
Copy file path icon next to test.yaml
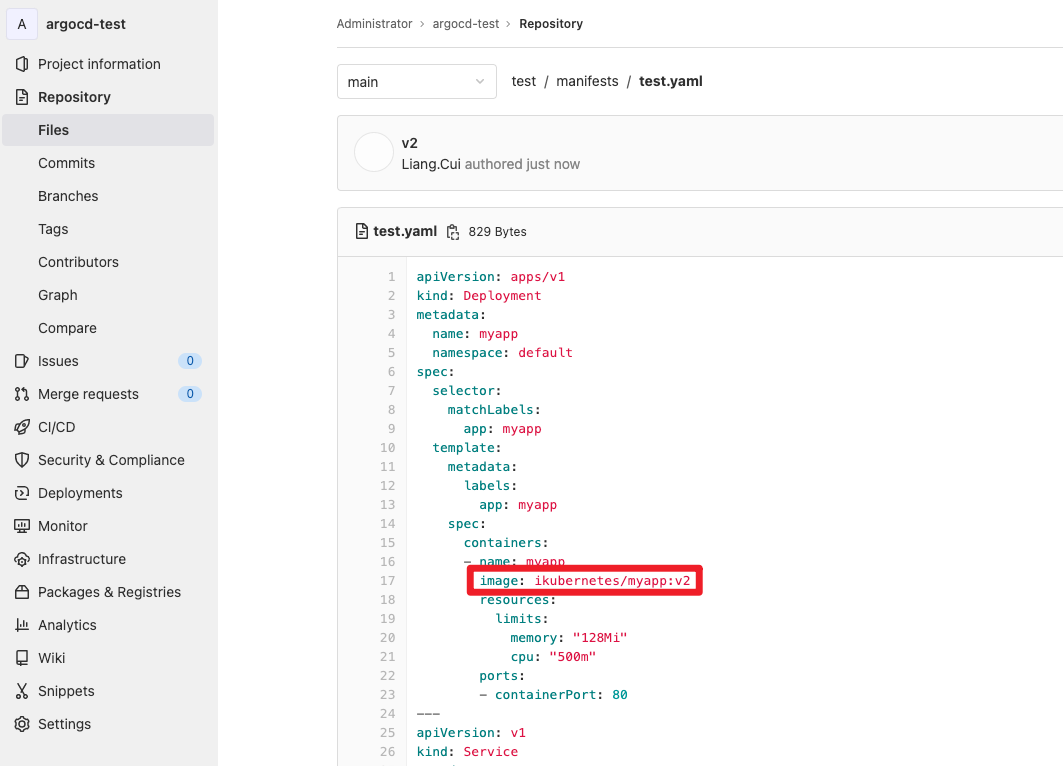click(x=453, y=232)
